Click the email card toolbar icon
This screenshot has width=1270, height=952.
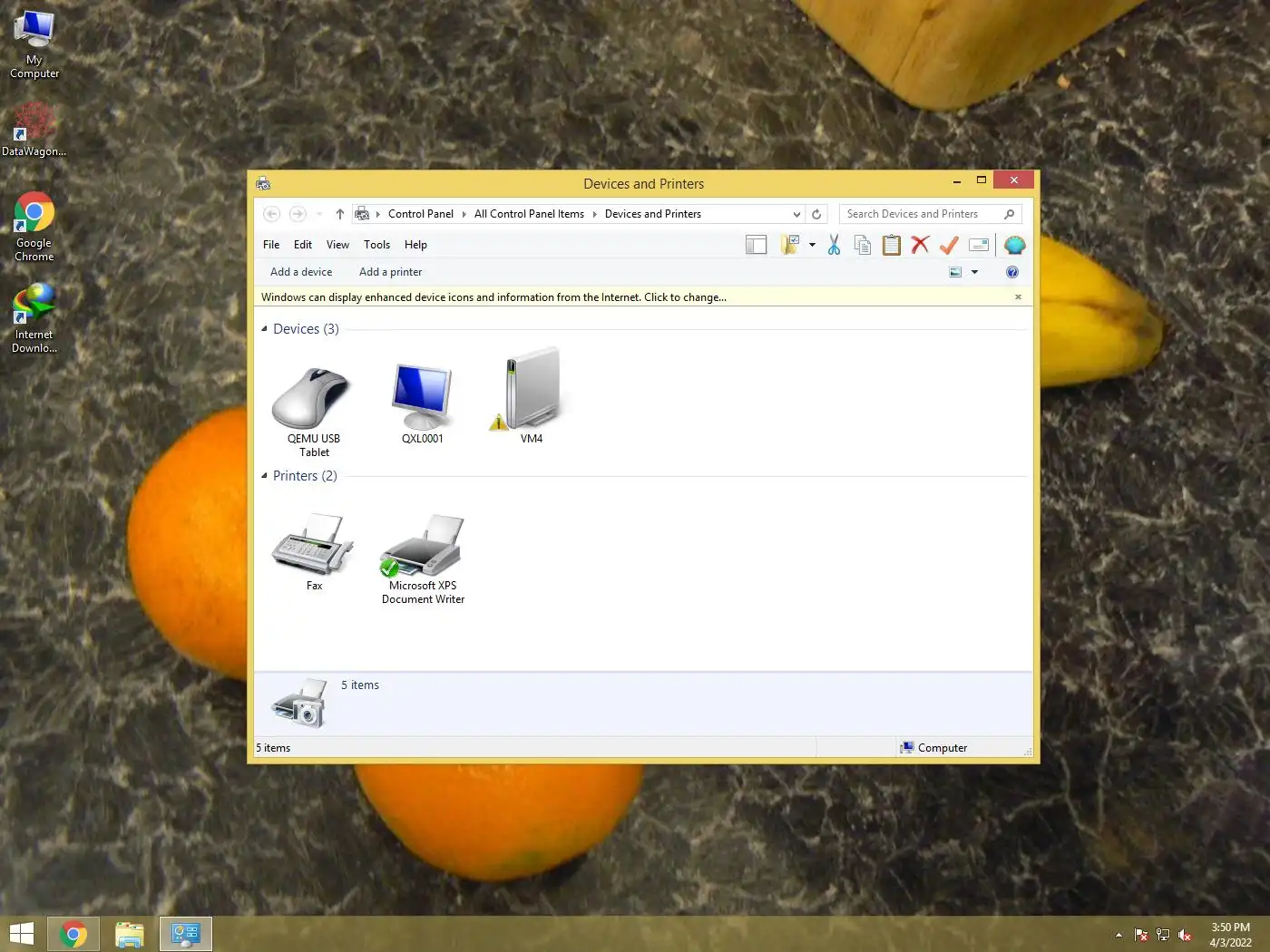click(979, 245)
